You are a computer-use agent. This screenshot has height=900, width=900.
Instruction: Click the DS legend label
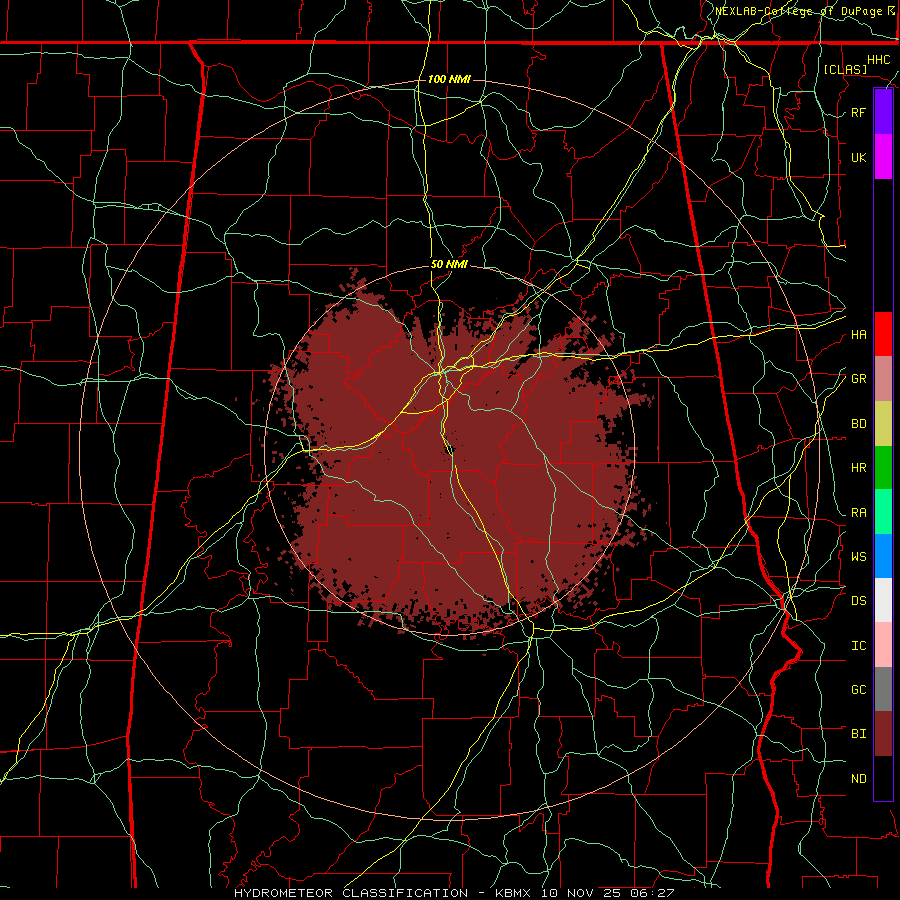click(x=858, y=600)
